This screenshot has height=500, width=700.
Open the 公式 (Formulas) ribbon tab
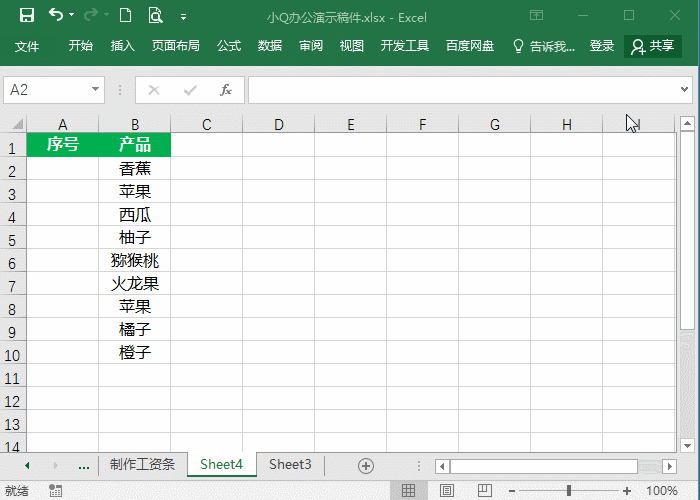[x=229, y=46]
